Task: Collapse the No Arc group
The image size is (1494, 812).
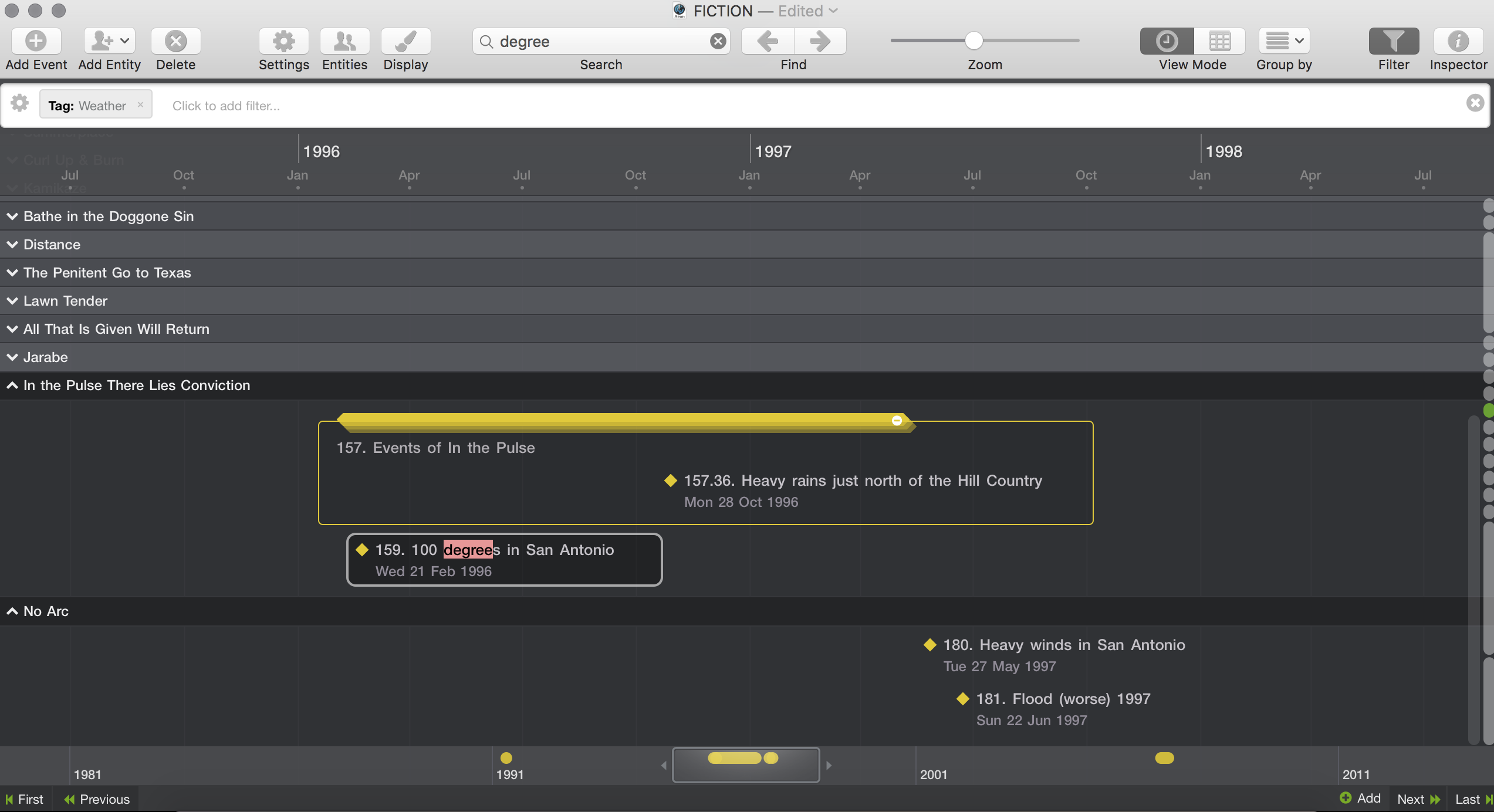Action: click(x=12, y=611)
